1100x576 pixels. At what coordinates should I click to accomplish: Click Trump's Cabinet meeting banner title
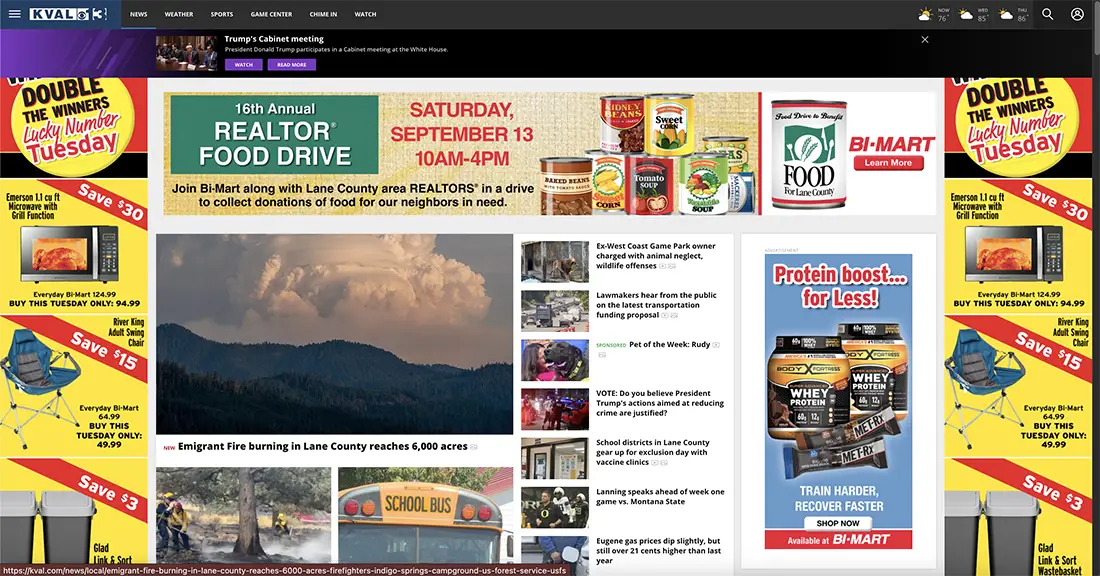point(274,39)
